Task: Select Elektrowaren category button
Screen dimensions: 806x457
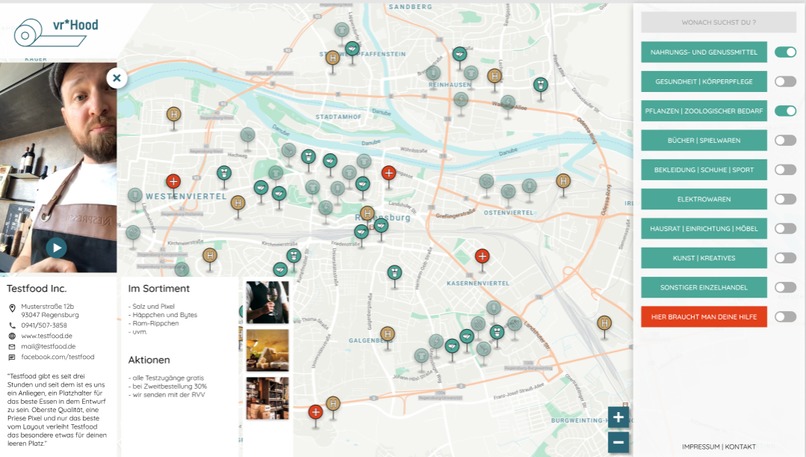Action: tap(704, 199)
